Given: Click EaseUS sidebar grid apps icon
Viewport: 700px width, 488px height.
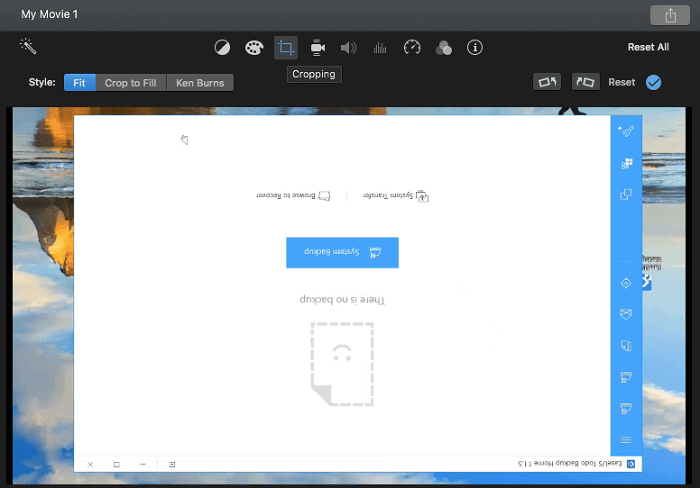Looking at the screenshot, I should pyautogui.click(x=626, y=163).
